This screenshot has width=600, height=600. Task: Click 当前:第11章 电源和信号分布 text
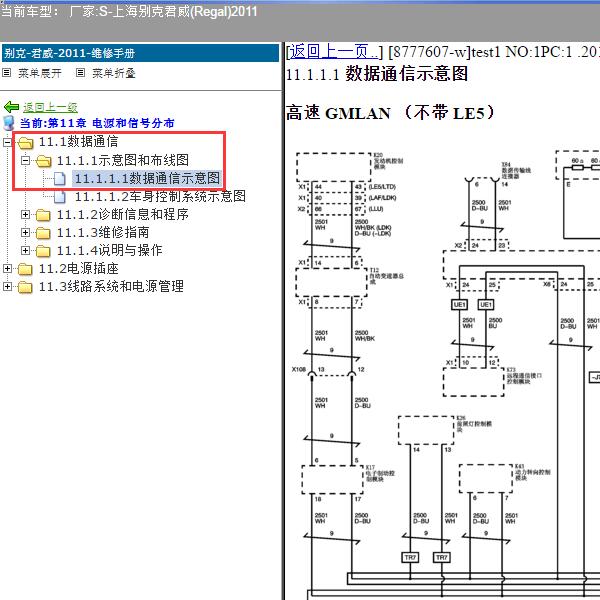click(97, 123)
